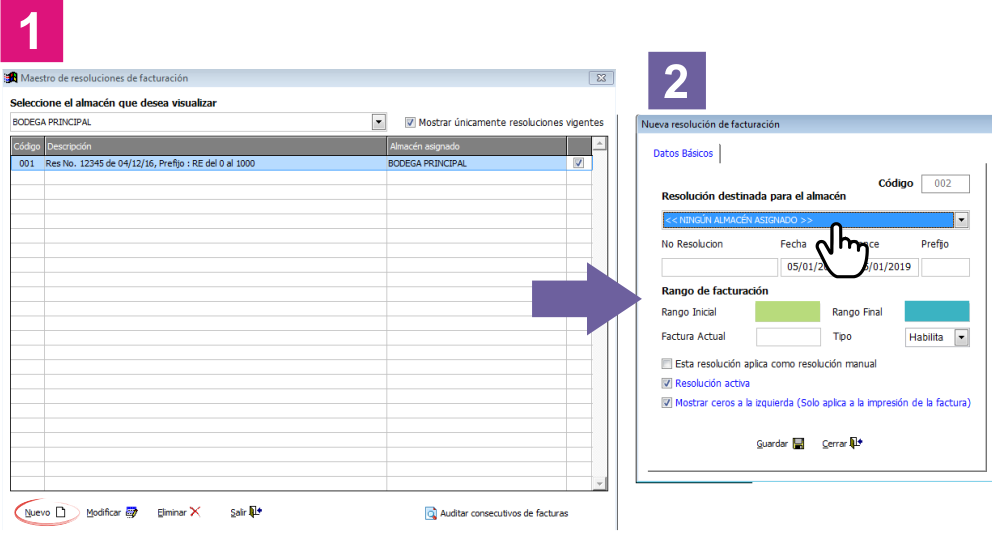The height and width of the screenshot is (553, 1000).
Task: Toggle Mostrar únicamente resoluciones vigentes checkbox
Action: 410,122
